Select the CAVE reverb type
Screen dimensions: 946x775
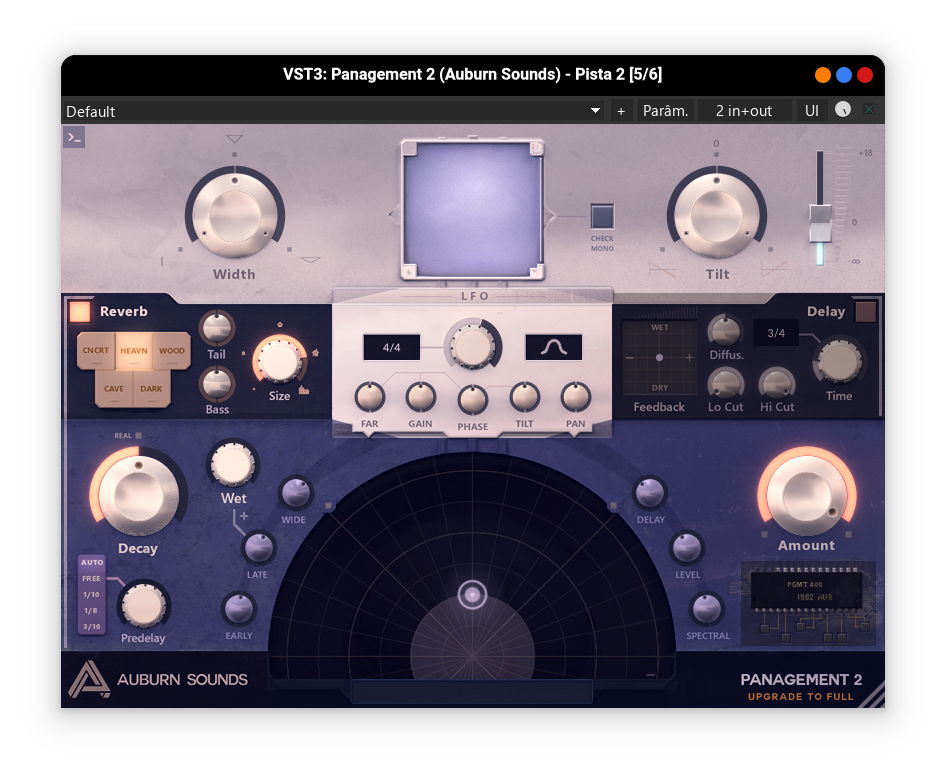[114, 389]
